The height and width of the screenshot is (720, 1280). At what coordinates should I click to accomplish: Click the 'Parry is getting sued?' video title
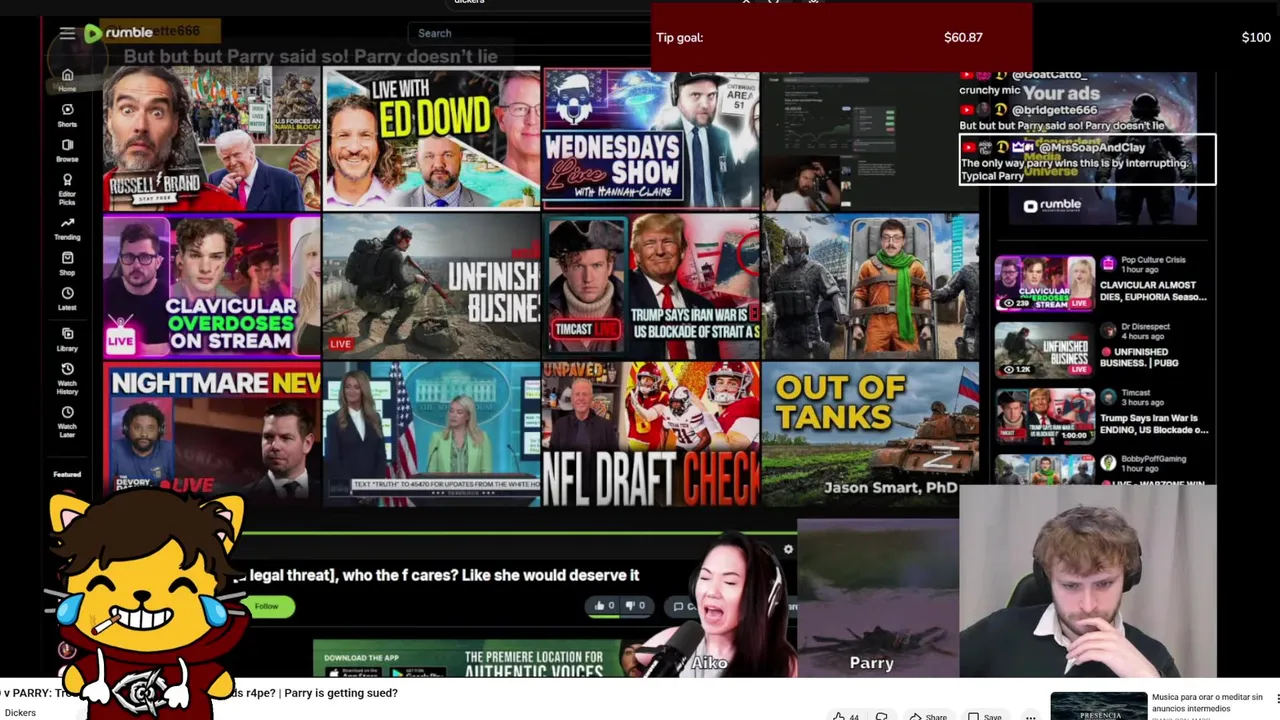341,693
